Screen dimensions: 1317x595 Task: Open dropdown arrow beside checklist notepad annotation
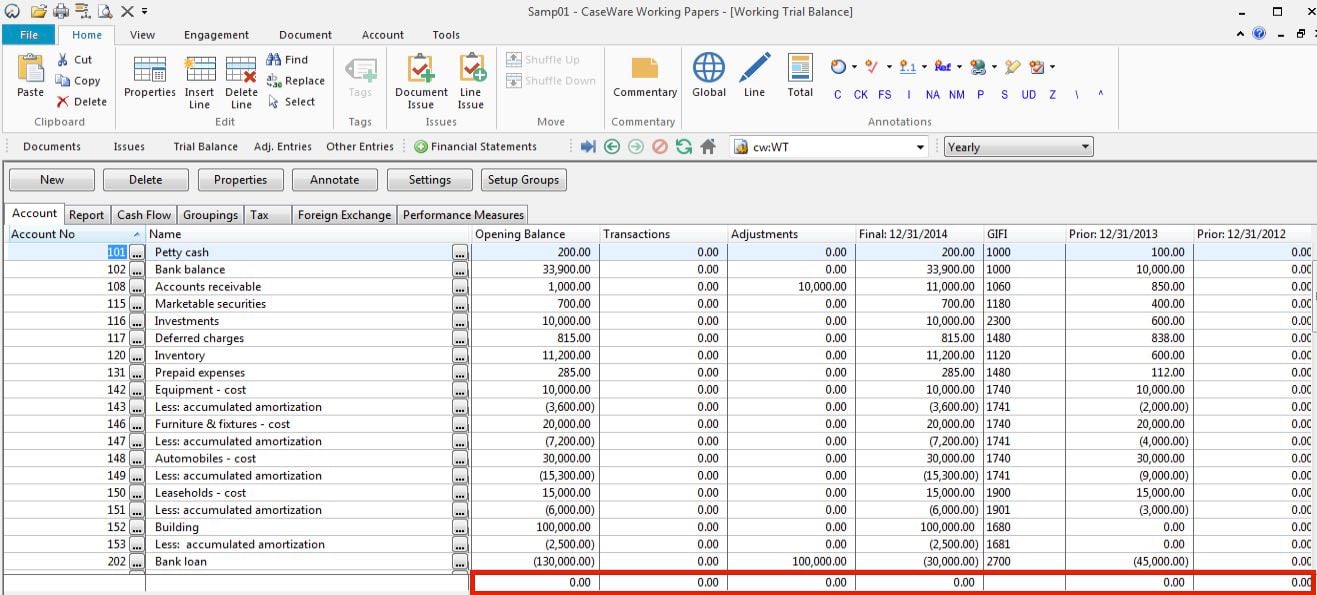coord(1052,67)
